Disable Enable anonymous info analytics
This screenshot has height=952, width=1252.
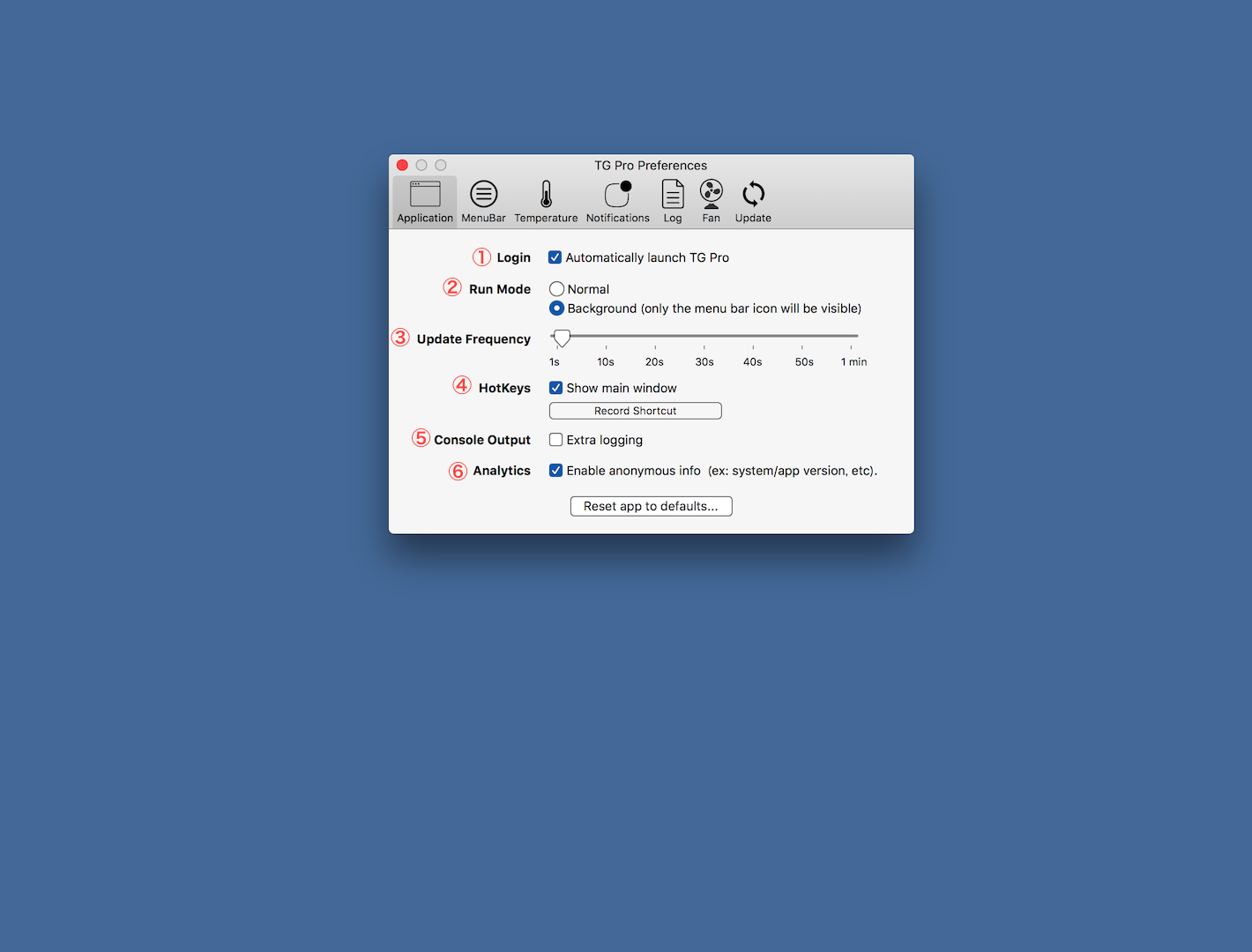[556, 471]
